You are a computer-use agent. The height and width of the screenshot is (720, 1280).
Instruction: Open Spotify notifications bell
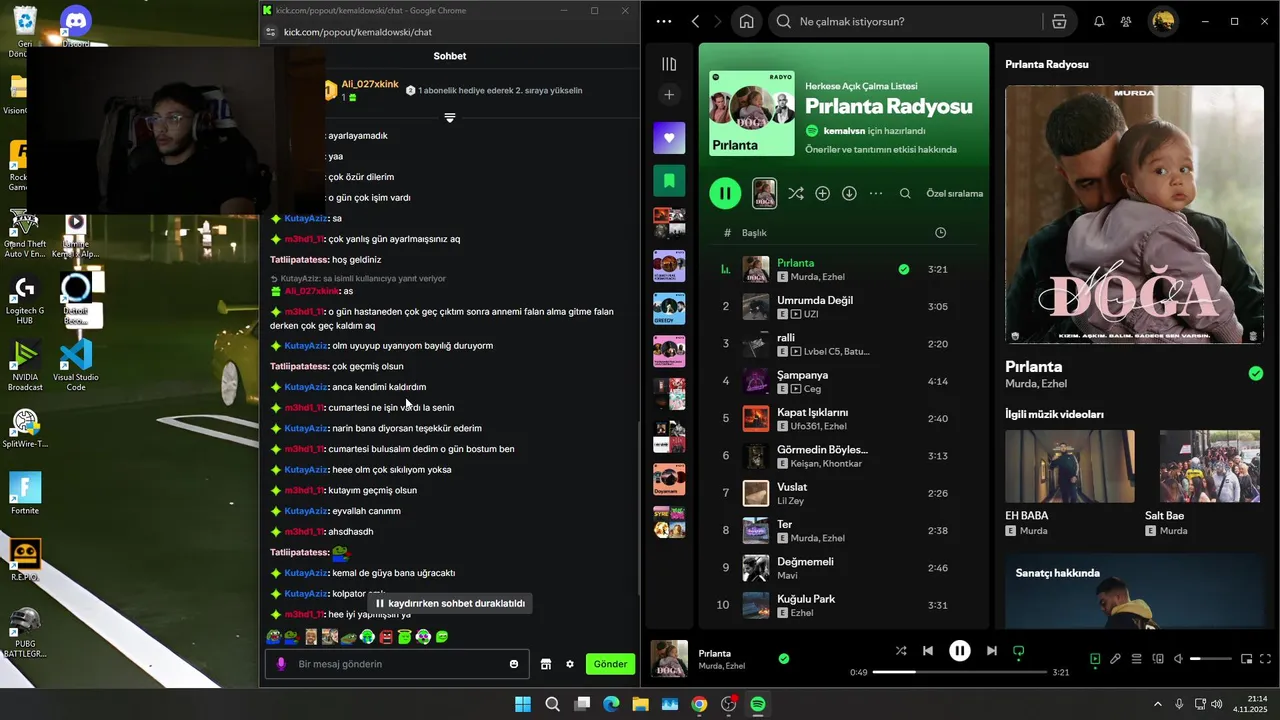click(x=1099, y=21)
